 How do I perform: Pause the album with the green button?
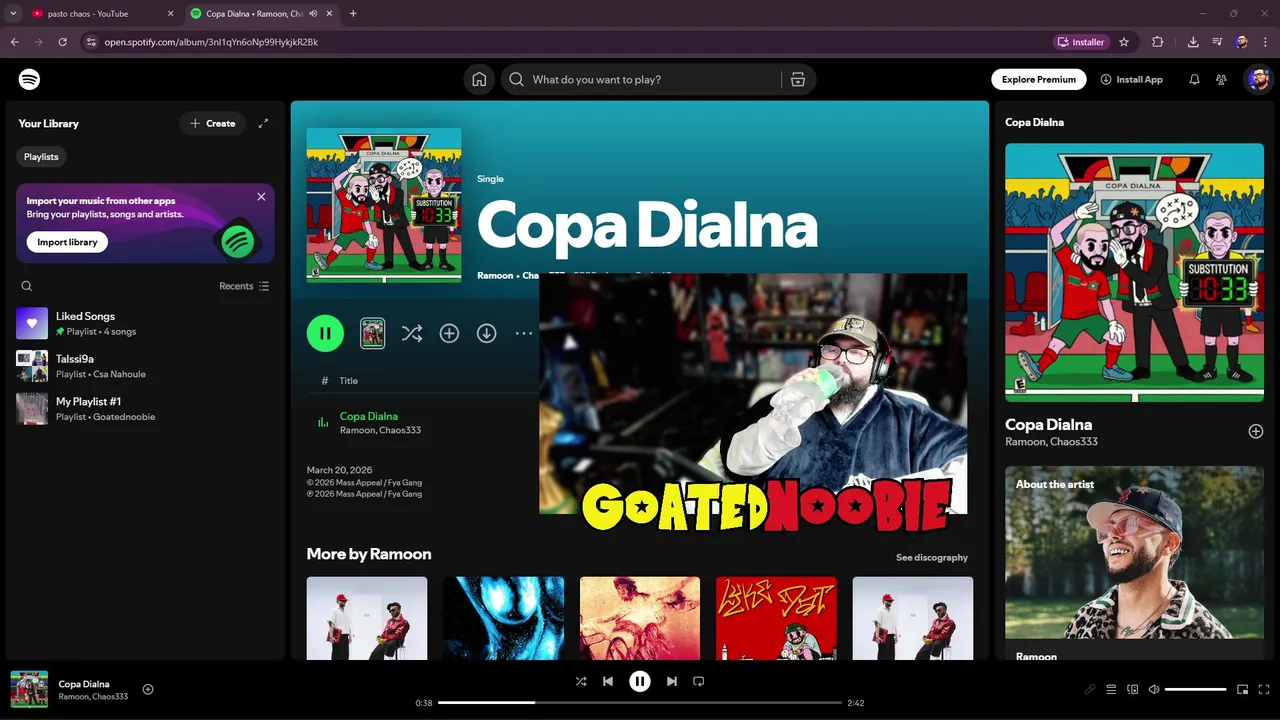(x=325, y=333)
